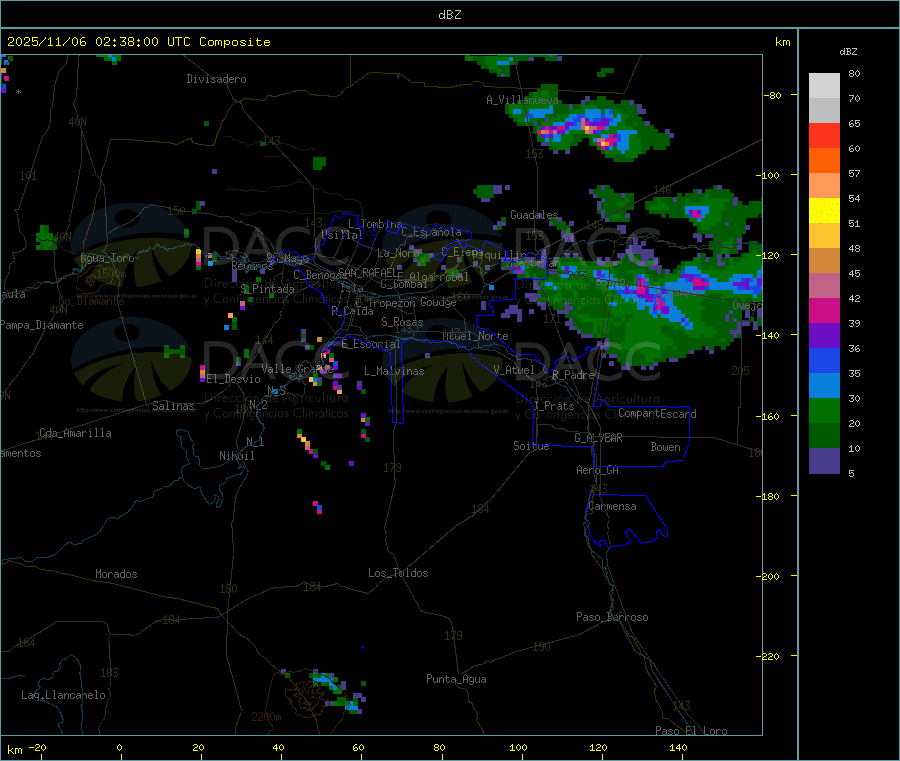
Task: Click the S_Pintada location label
Action: [x=267, y=289]
